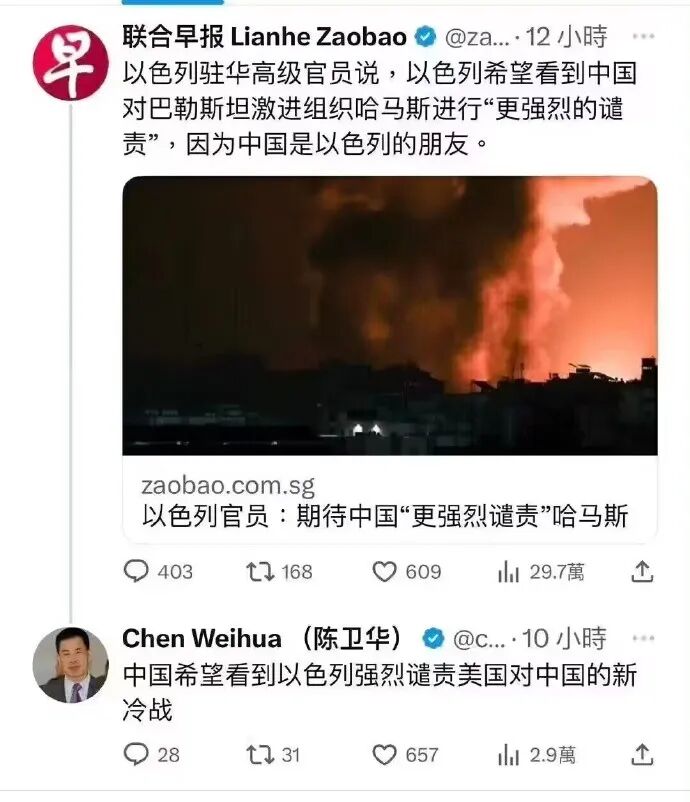Share Chen Weihua's tweet
690x802 pixels.
coord(642,754)
